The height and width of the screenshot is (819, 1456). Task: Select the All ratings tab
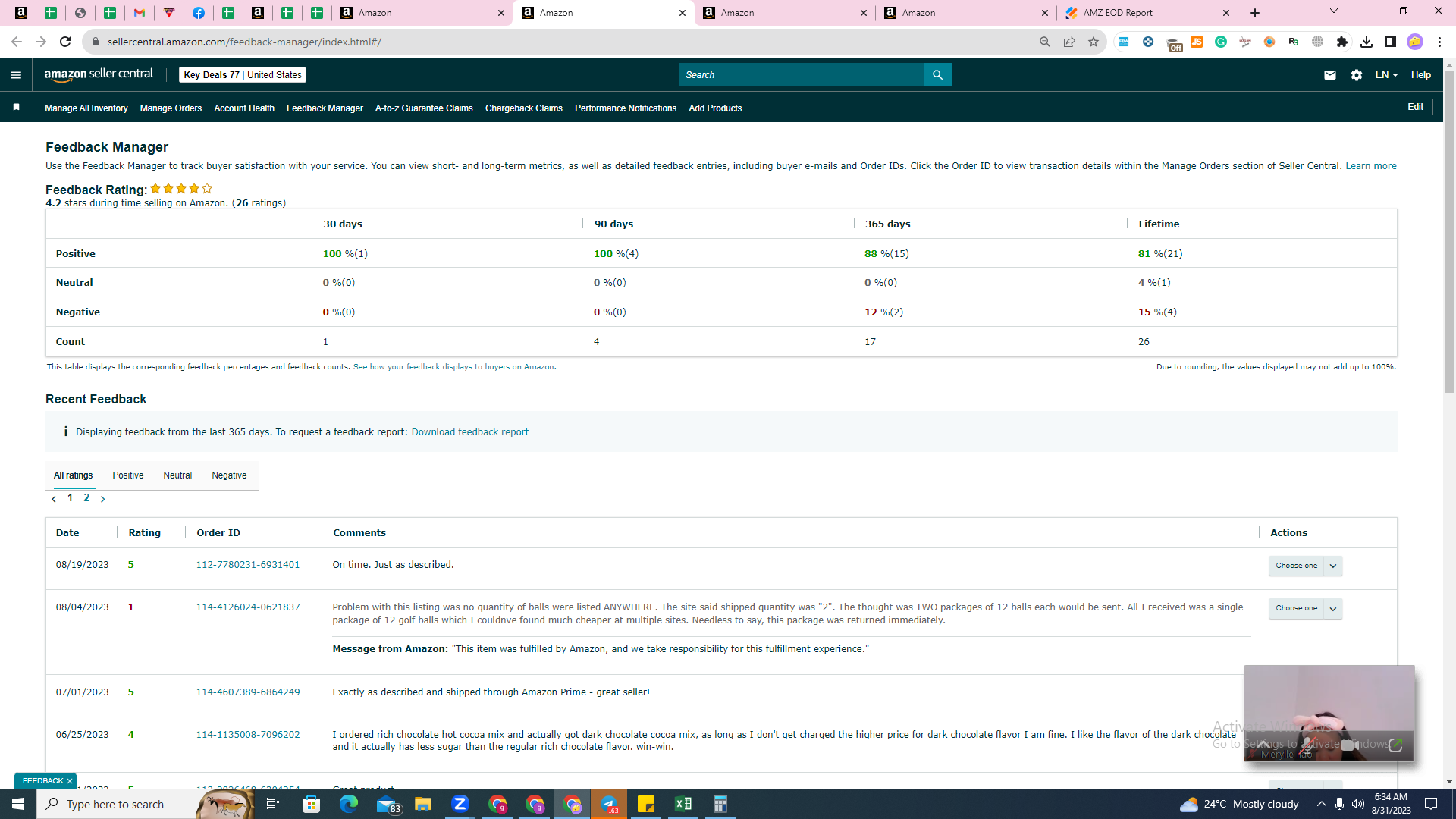(x=74, y=475)
